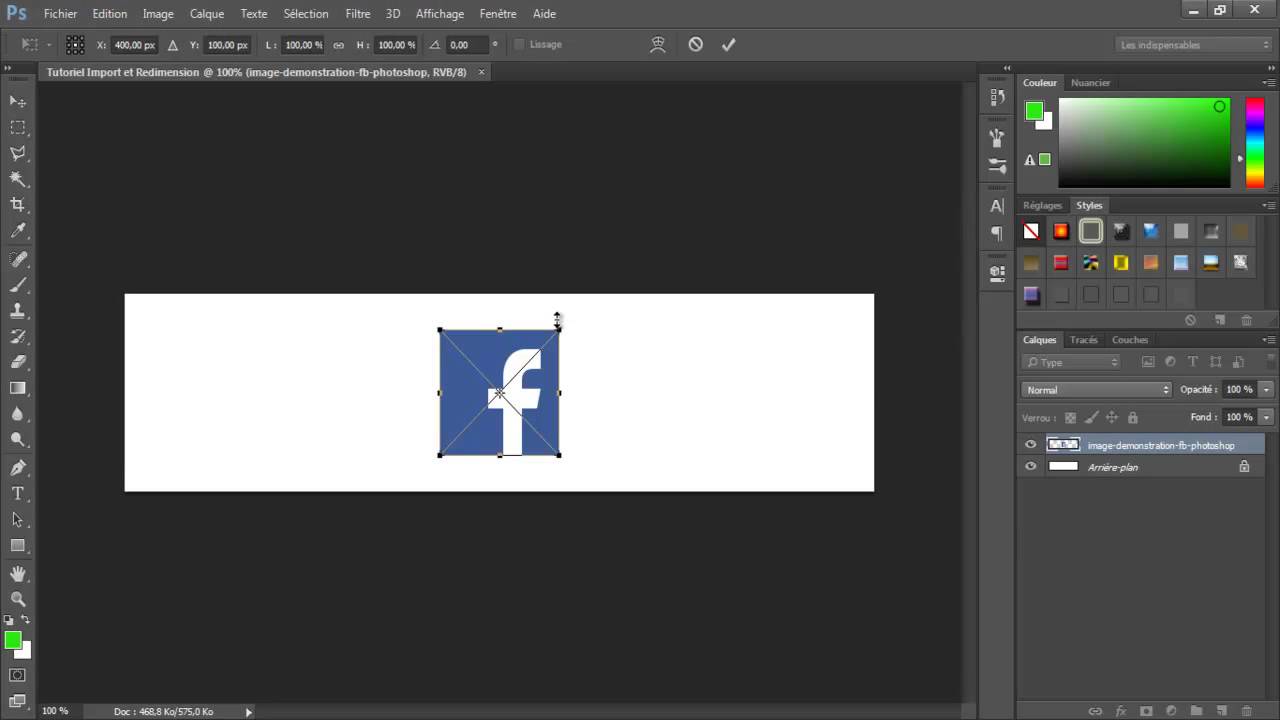Commit the transform with the checkmark
Viewport: 1280px width, 720px height.
(728, 45)
